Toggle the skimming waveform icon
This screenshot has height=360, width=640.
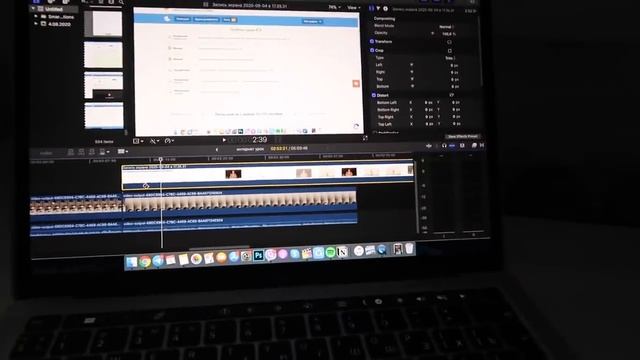click(x=429, y=145)
